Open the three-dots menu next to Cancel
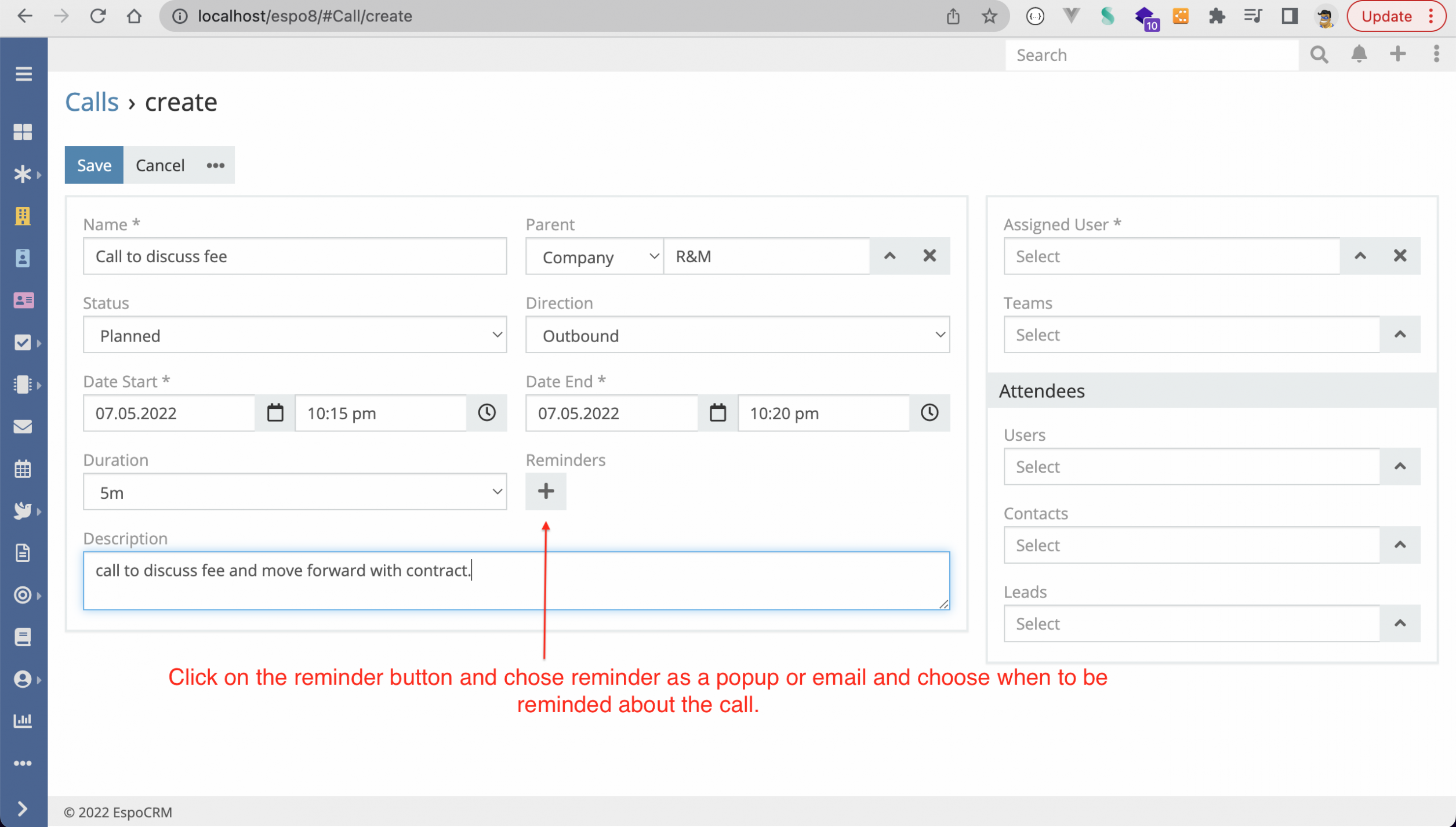The width and height of the screenshot is (1456, 827). [x=215, y=165]
